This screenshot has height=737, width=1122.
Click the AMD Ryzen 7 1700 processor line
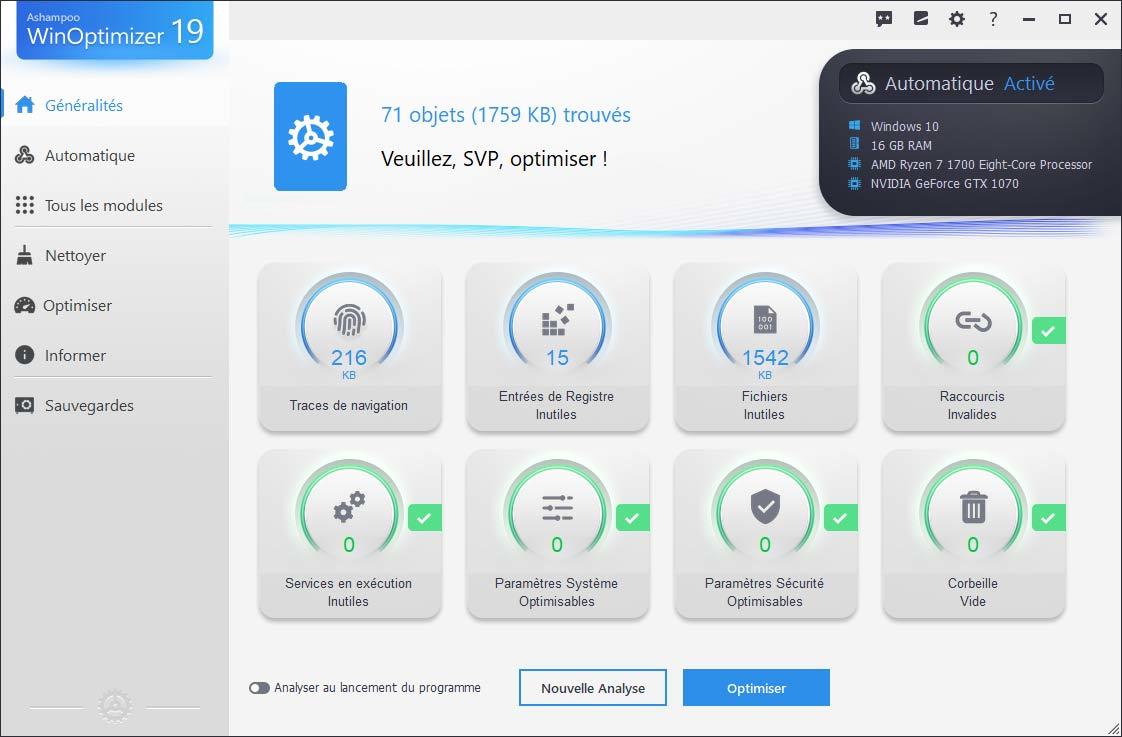(x=981, y=165)
